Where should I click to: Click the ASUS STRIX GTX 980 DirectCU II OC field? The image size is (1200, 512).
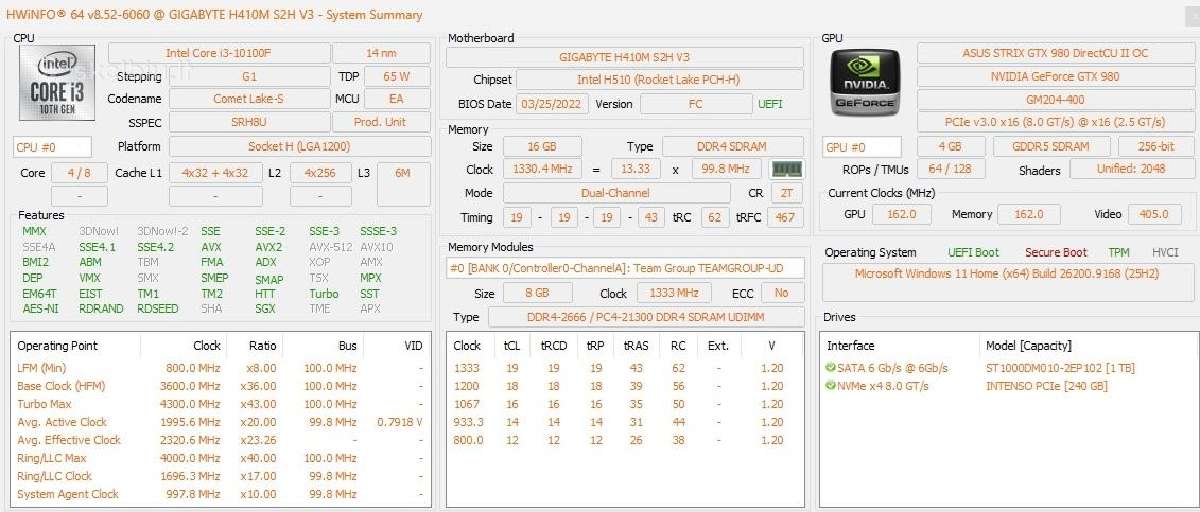pyautogui.click(x=1055, y=53)
